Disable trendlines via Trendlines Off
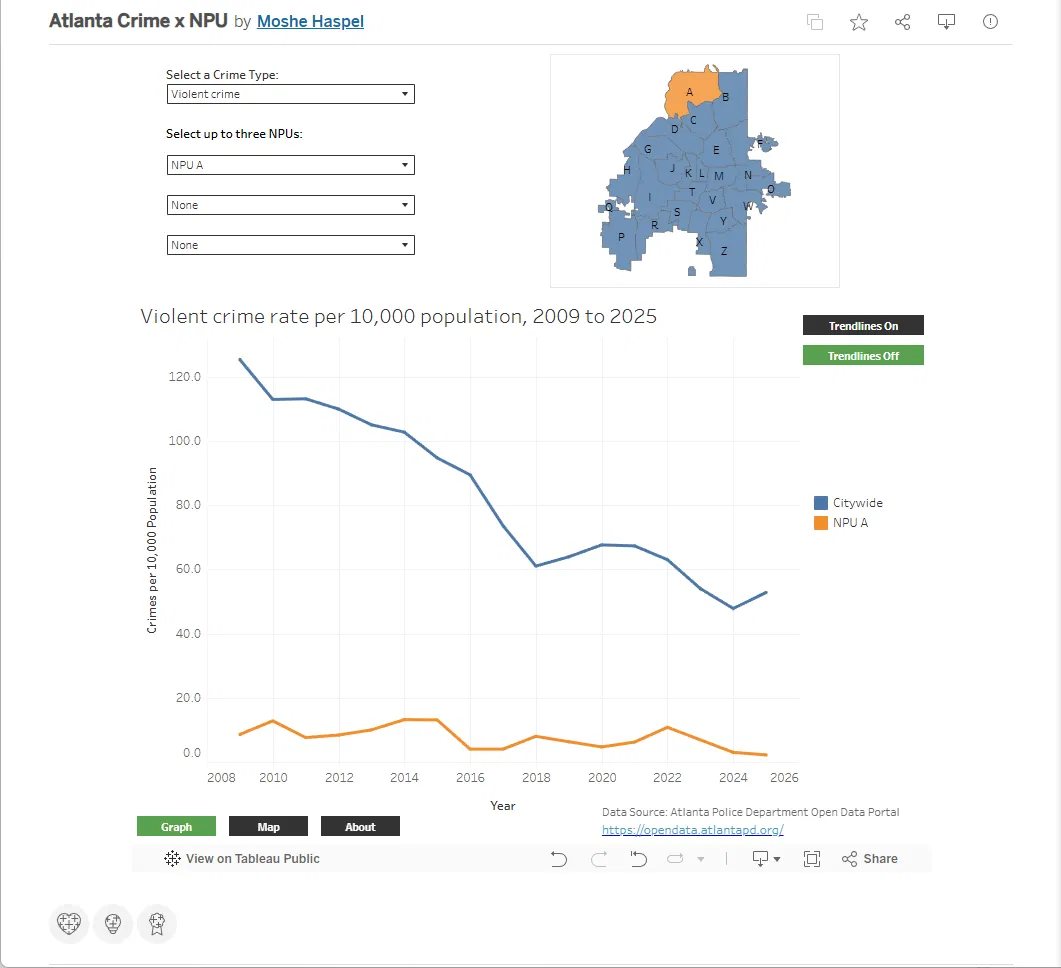 (x=862, y=355)
